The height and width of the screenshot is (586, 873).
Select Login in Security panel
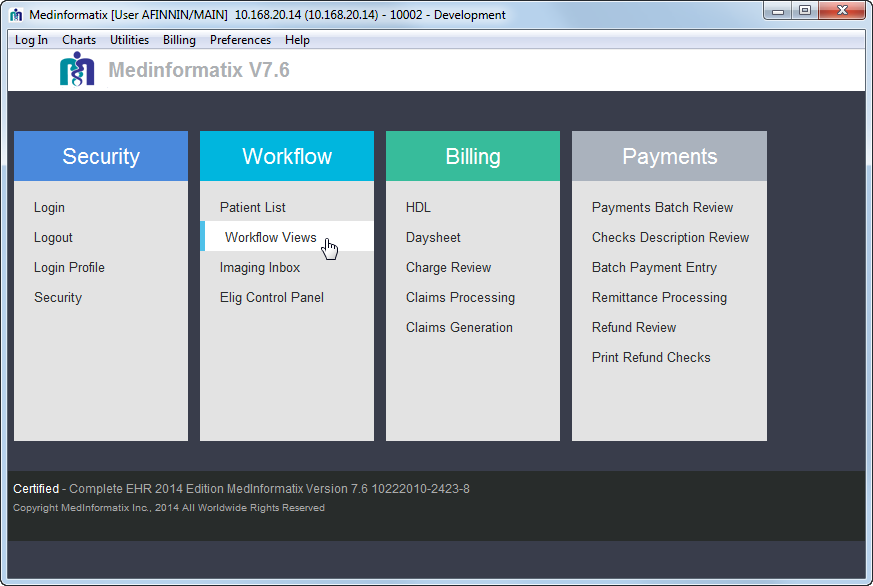50,208
